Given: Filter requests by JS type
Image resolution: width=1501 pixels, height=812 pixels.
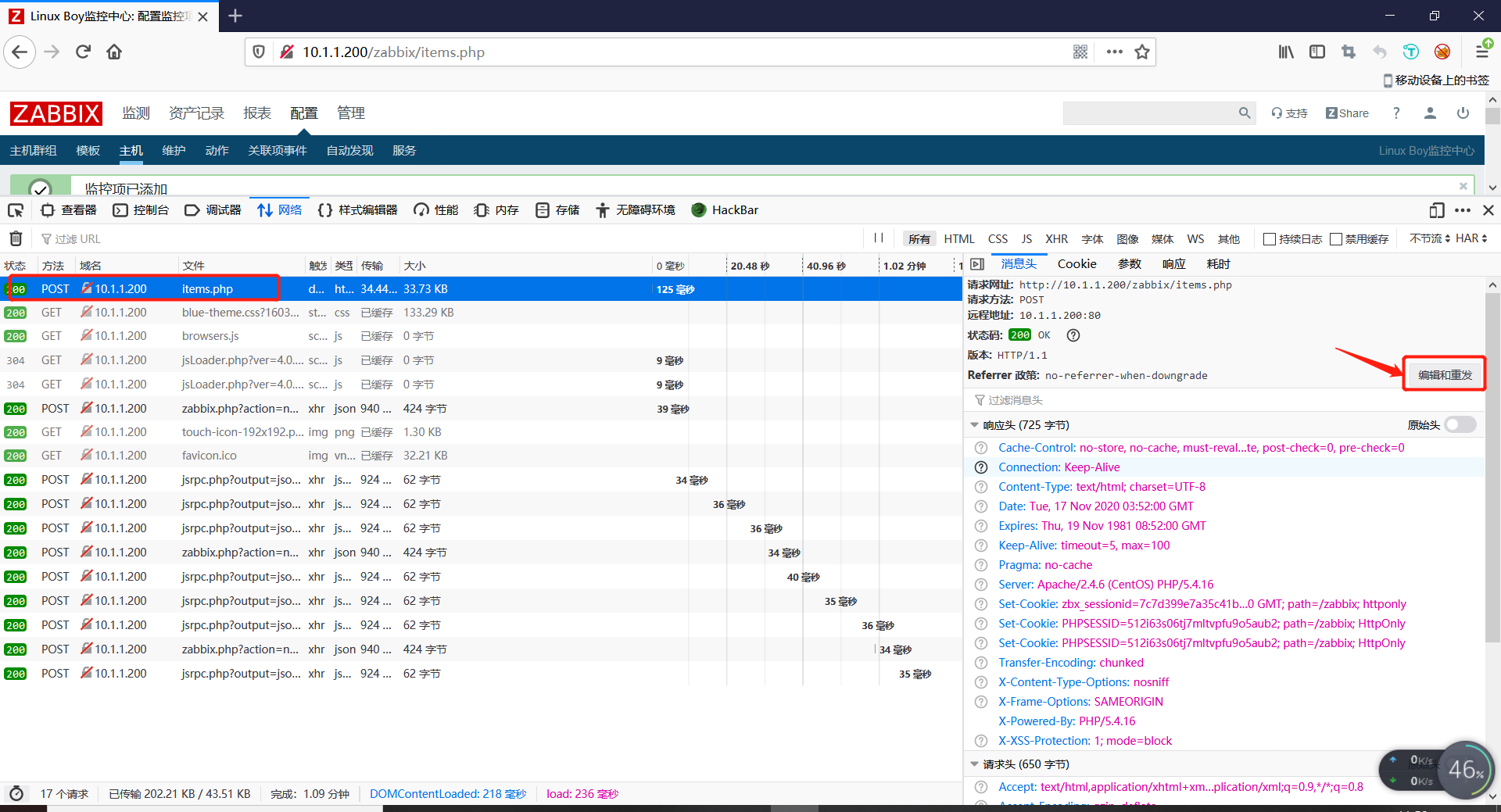Looking at the screenshot, I should pos(1026,239).
